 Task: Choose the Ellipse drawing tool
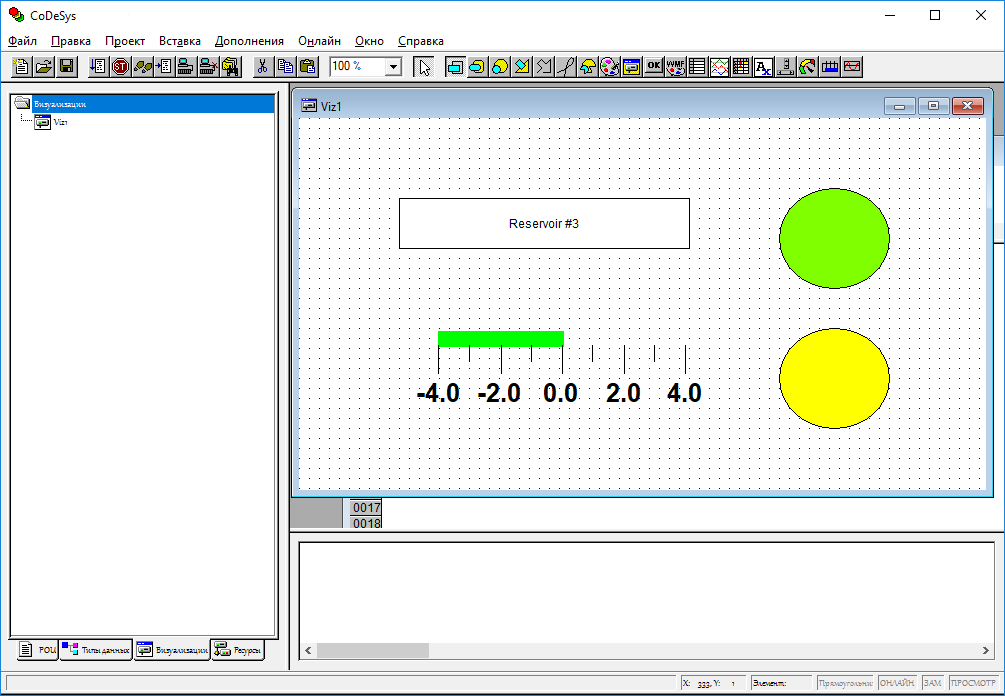click(499, 67)
